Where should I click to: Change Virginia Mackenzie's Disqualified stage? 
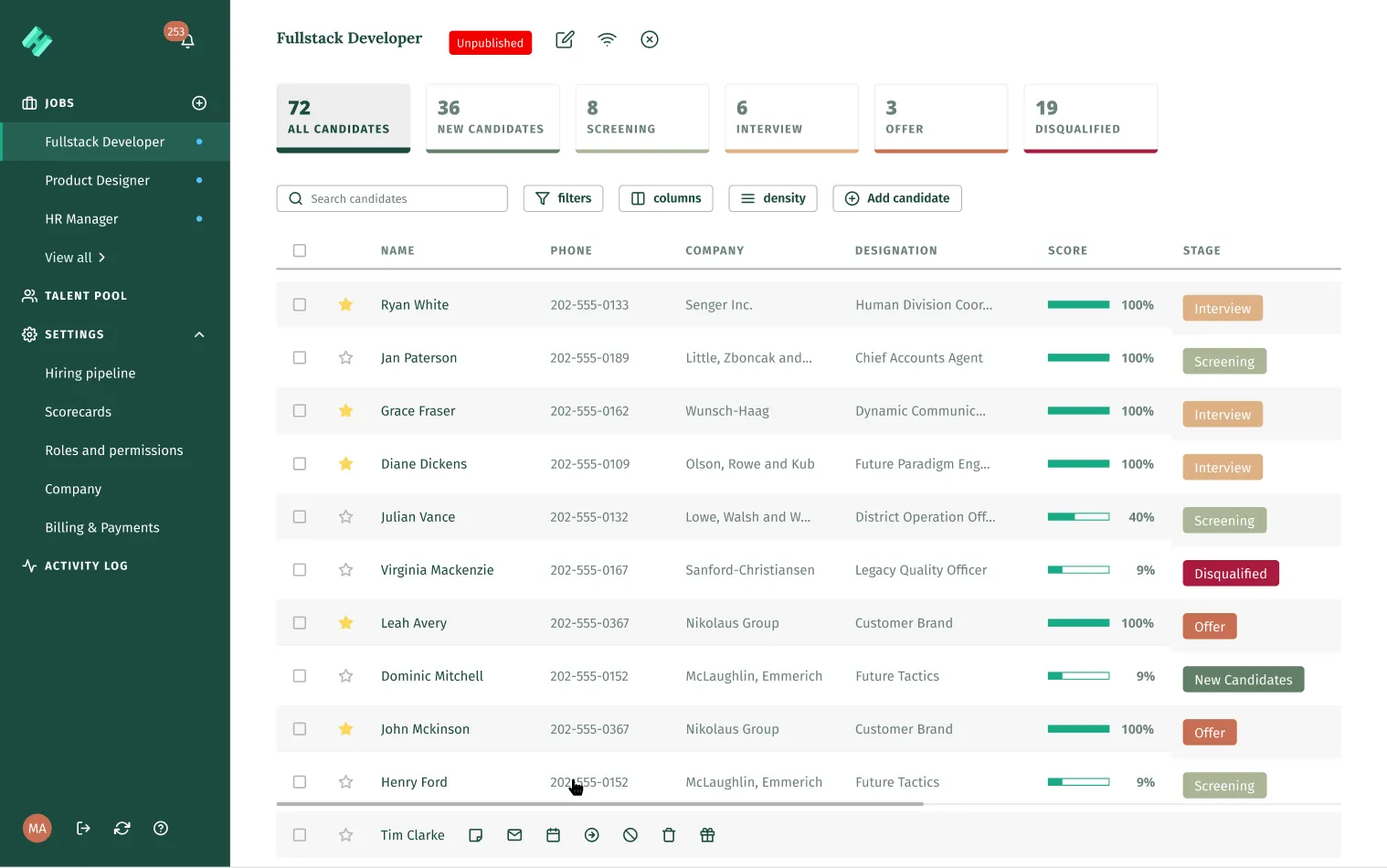coord(1231,573)
